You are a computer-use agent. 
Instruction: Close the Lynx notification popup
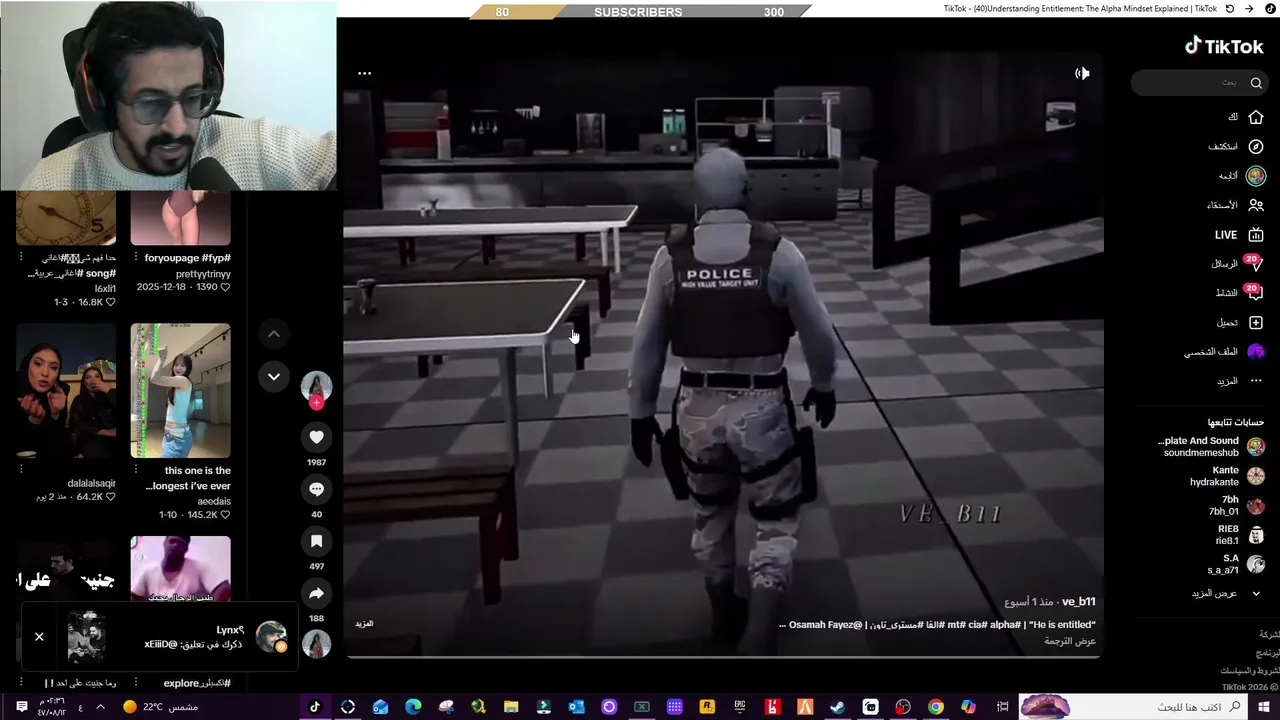pos(39,636)
